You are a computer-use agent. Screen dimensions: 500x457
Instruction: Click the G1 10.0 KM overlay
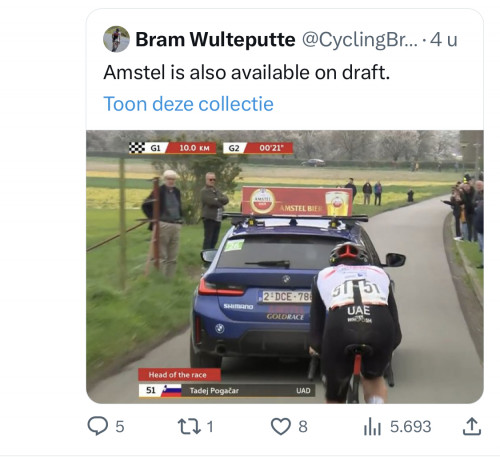(x=172, y=148)
